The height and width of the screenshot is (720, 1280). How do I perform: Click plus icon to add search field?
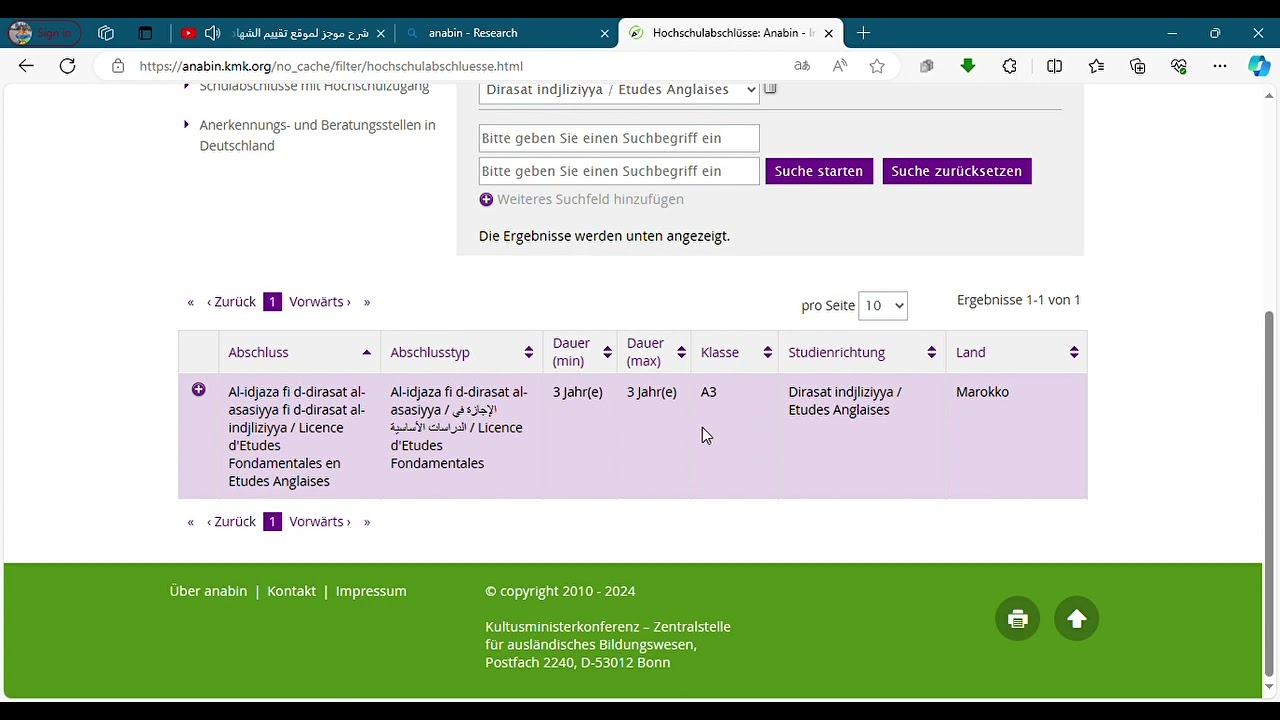tap(486, 199)
